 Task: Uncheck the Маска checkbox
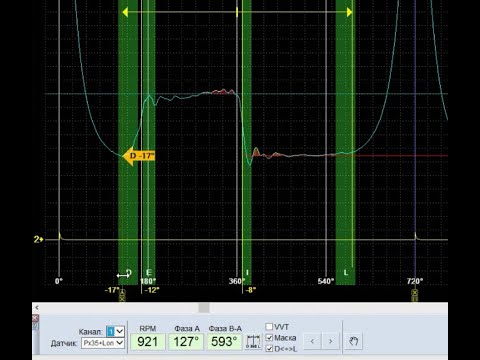(x=269, y=338)
